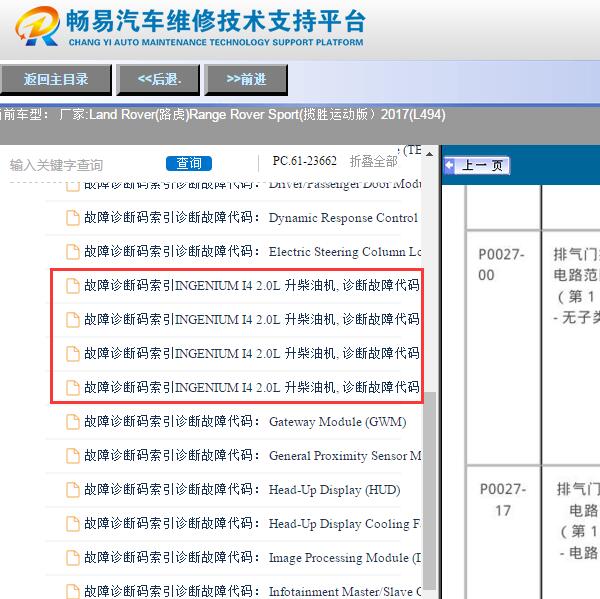Go back with the <<后退 button
Viewport: 600px width, 599px height.
pos(158,80)
